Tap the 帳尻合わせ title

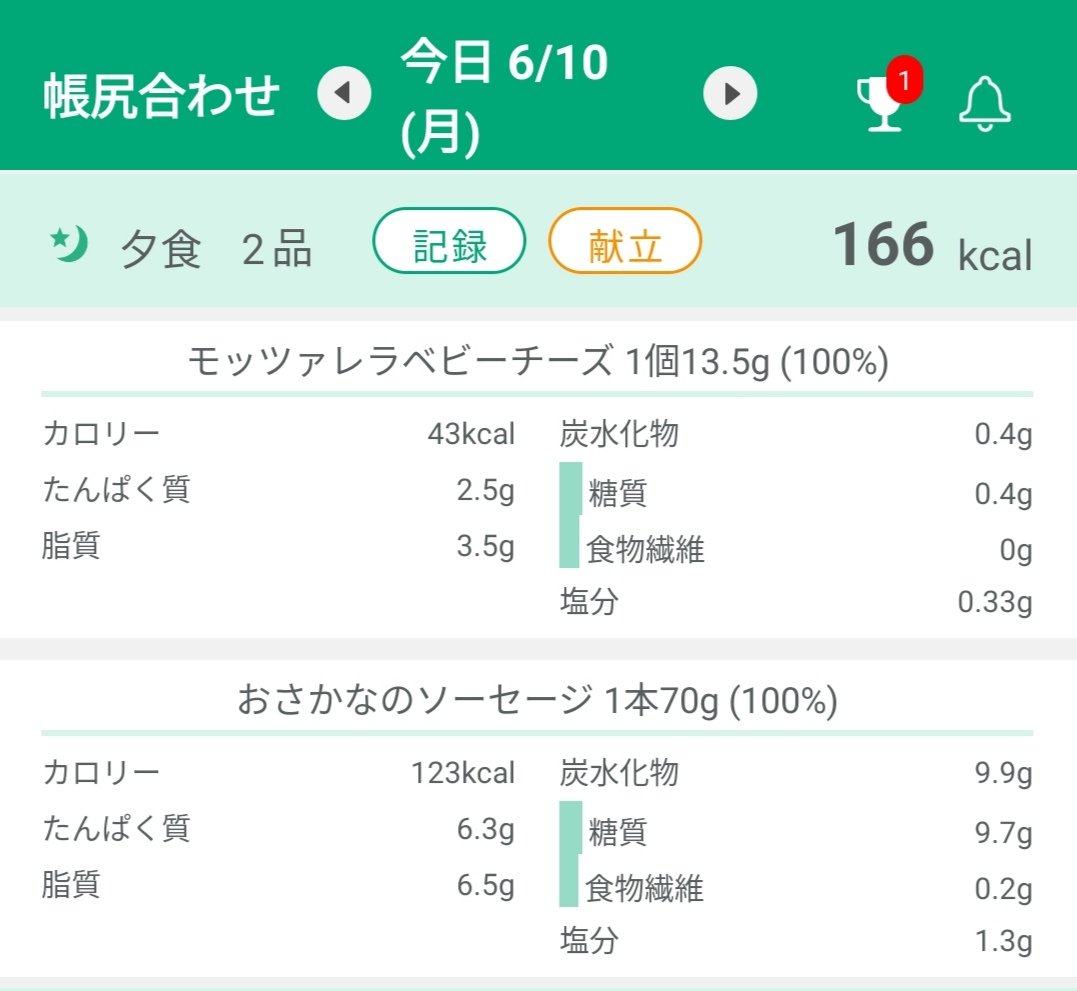click(x=161, y=97)
